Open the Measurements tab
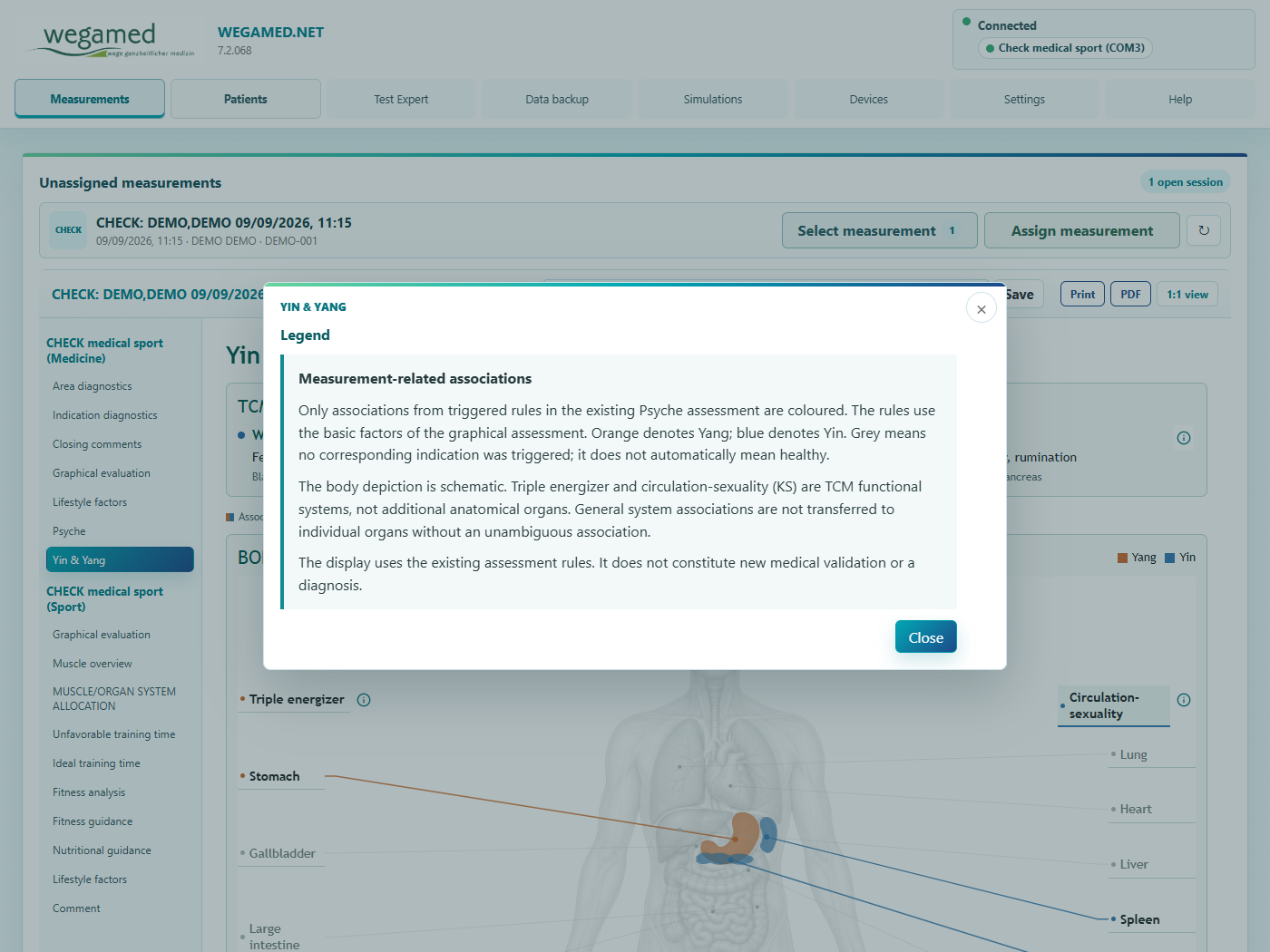This screenshot has height=952, width=1270. (90, 99)
